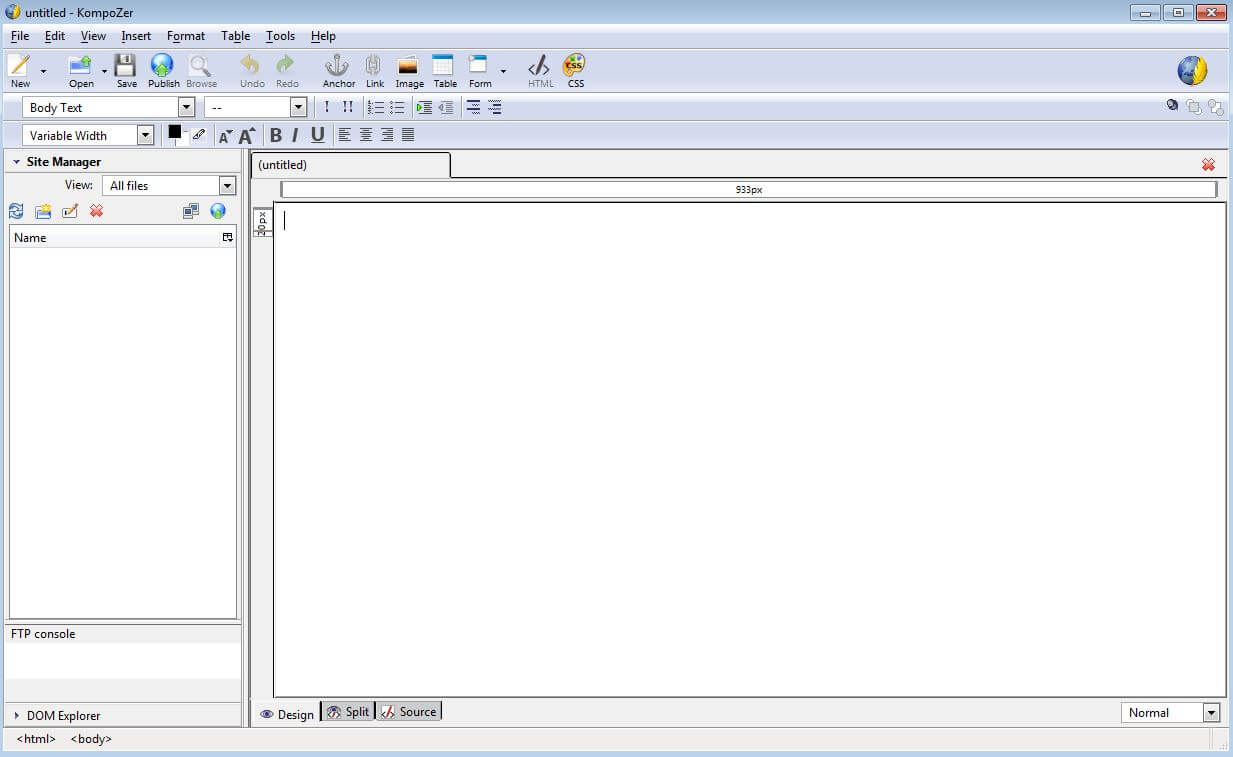Refresh the Site Manager file list

point(16,211)
